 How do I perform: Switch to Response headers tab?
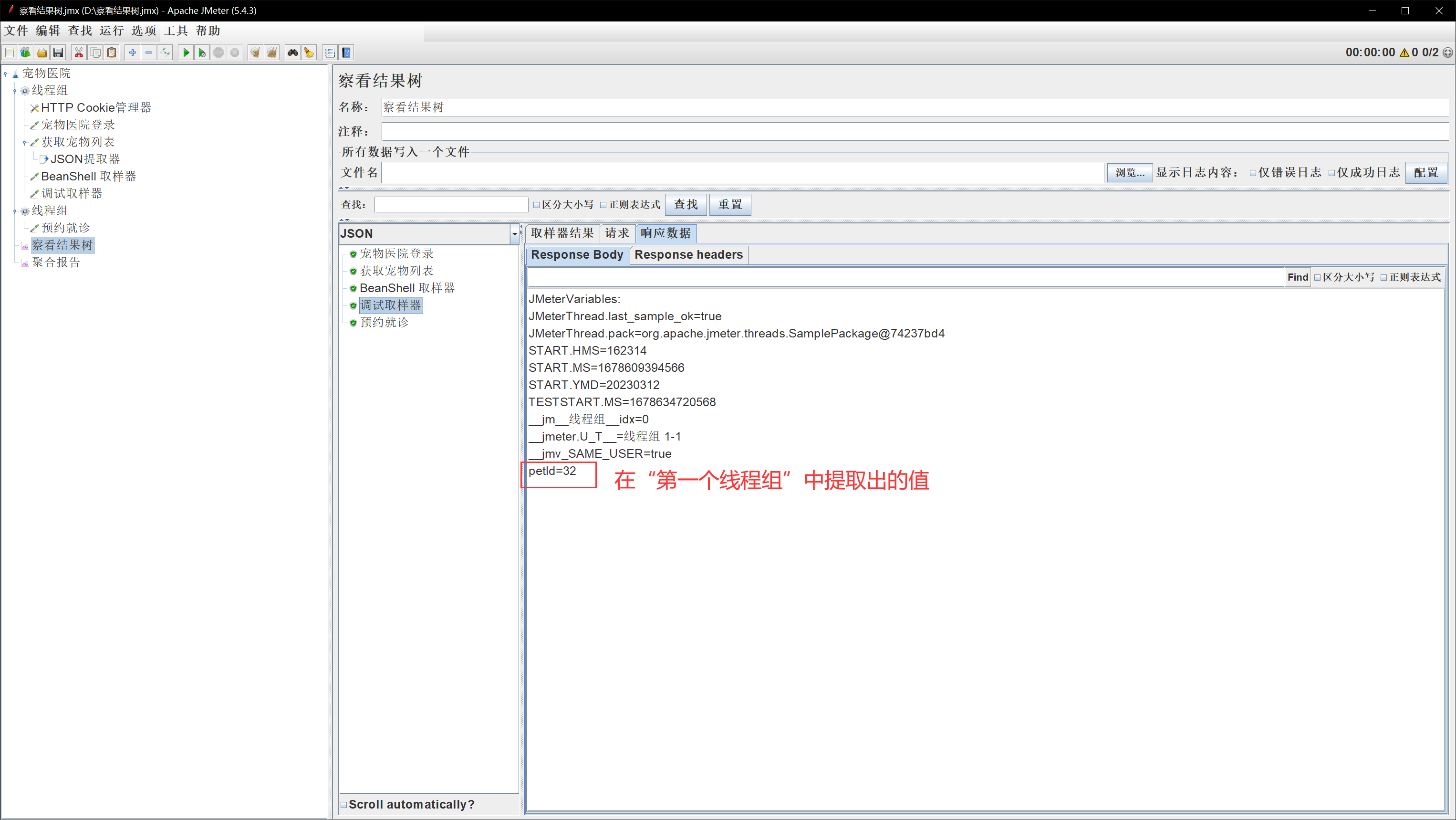click(688, 254)
